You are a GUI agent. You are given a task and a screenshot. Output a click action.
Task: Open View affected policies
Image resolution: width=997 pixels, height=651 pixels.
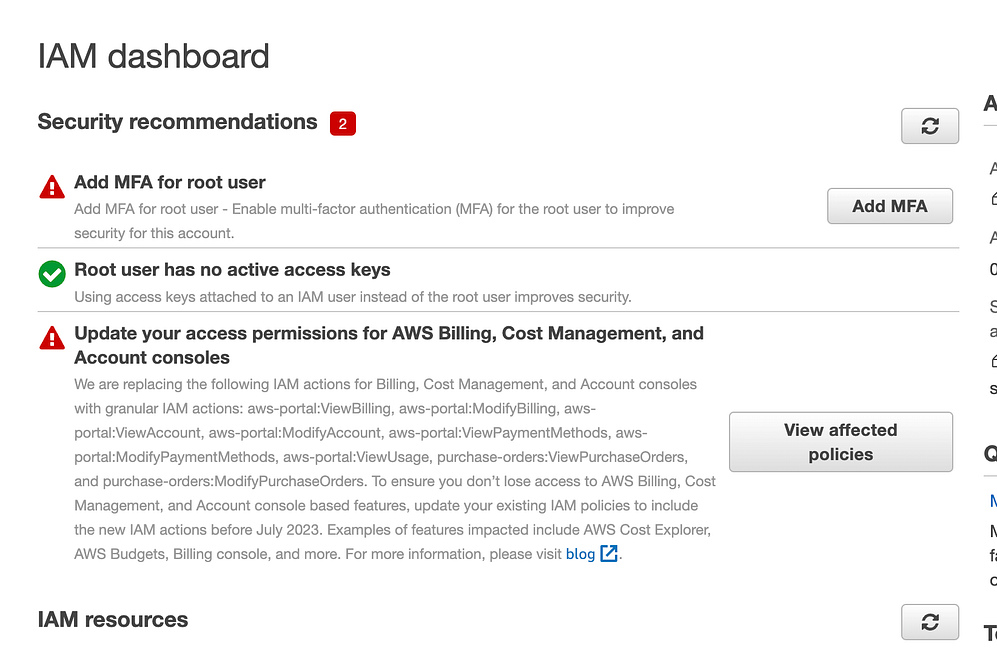840,442
